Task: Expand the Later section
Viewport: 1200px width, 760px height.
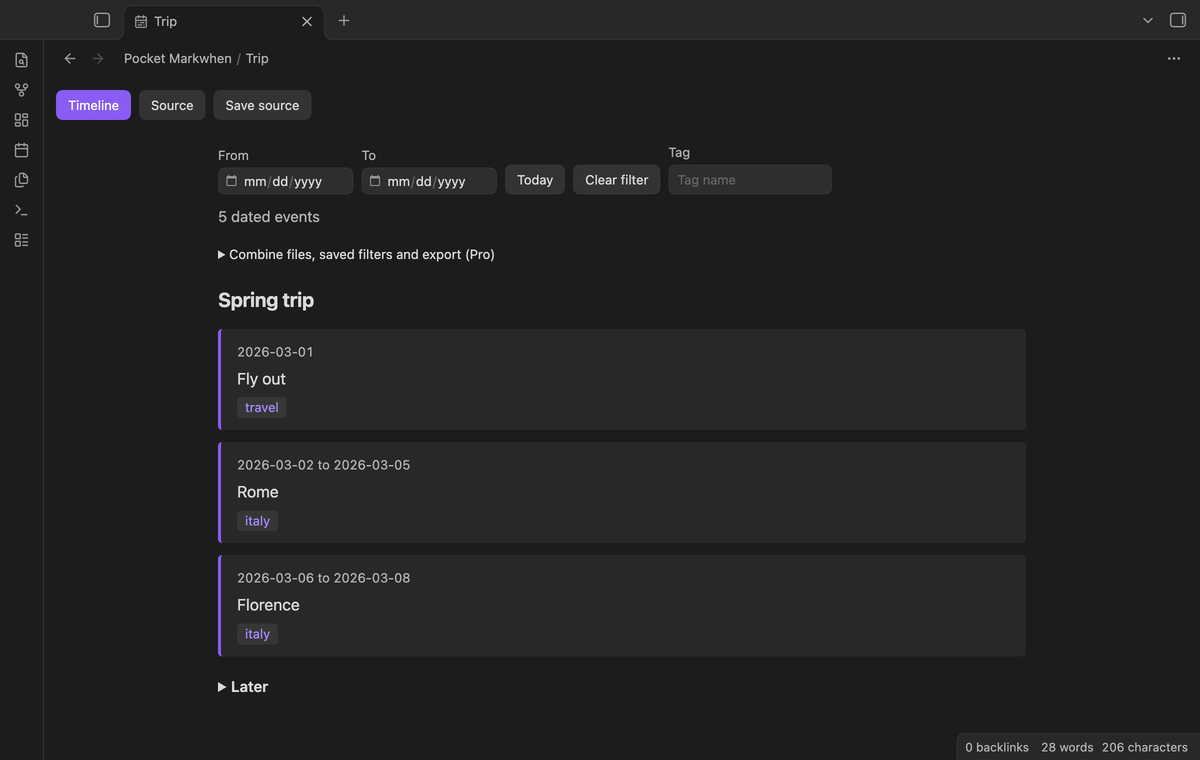Action: 243,687
